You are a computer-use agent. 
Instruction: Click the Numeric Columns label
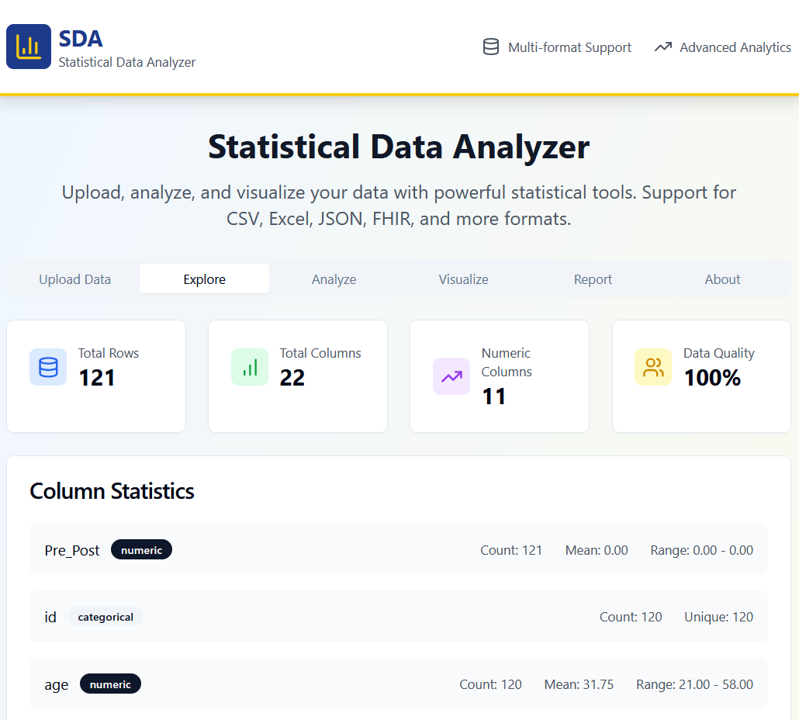coord(507,362)
